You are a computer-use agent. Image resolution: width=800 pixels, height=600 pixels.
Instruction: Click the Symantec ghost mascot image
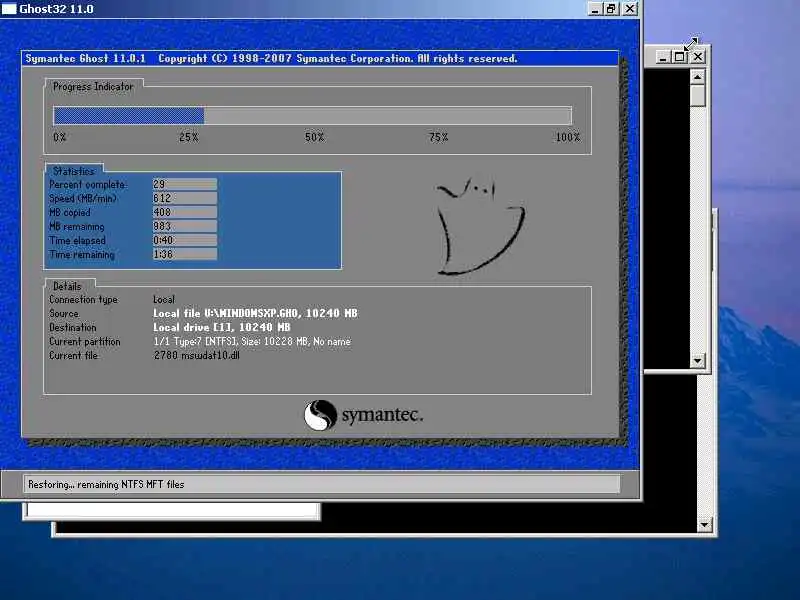[x=480, y=226]
